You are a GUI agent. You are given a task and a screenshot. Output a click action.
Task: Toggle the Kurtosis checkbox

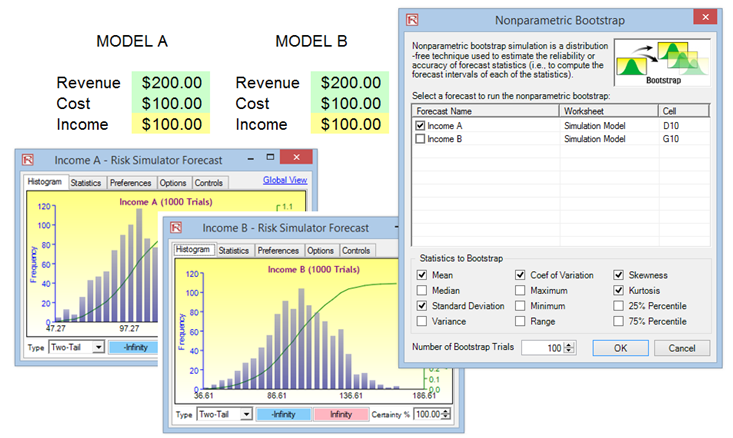618,290
